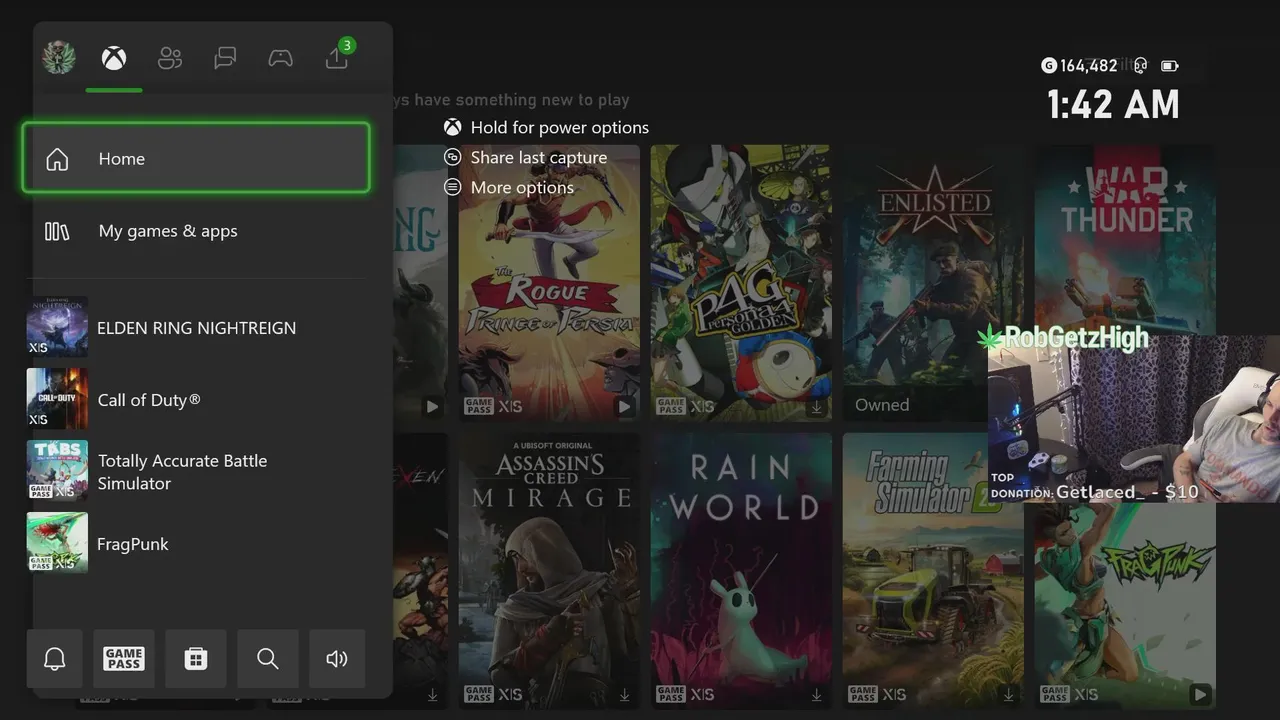Open the People tab in the guide
This screenshot has height=720, width=1280.
pos(170,58)
